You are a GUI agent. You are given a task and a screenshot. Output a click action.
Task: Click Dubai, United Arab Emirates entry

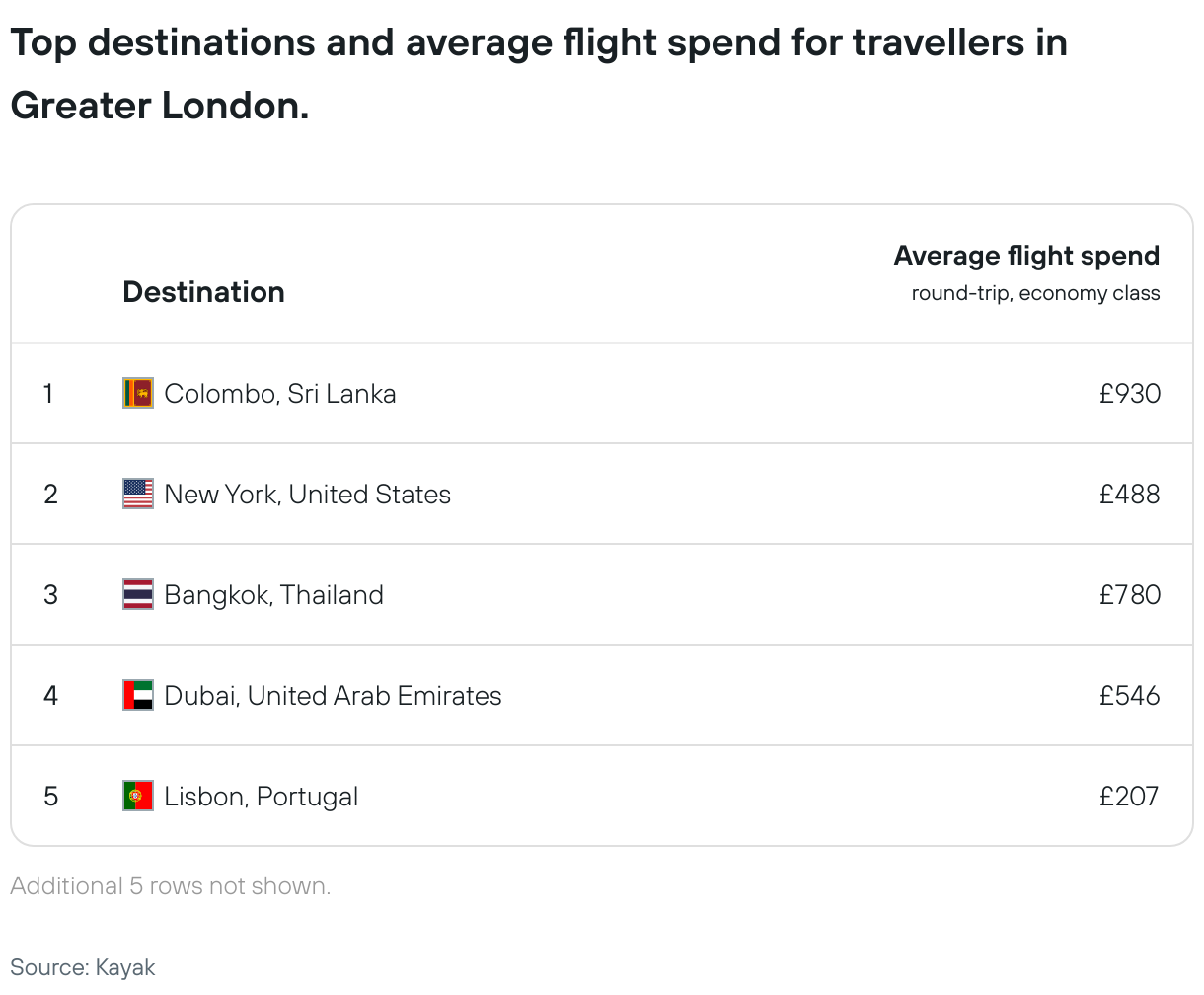[x=333, y=696]
